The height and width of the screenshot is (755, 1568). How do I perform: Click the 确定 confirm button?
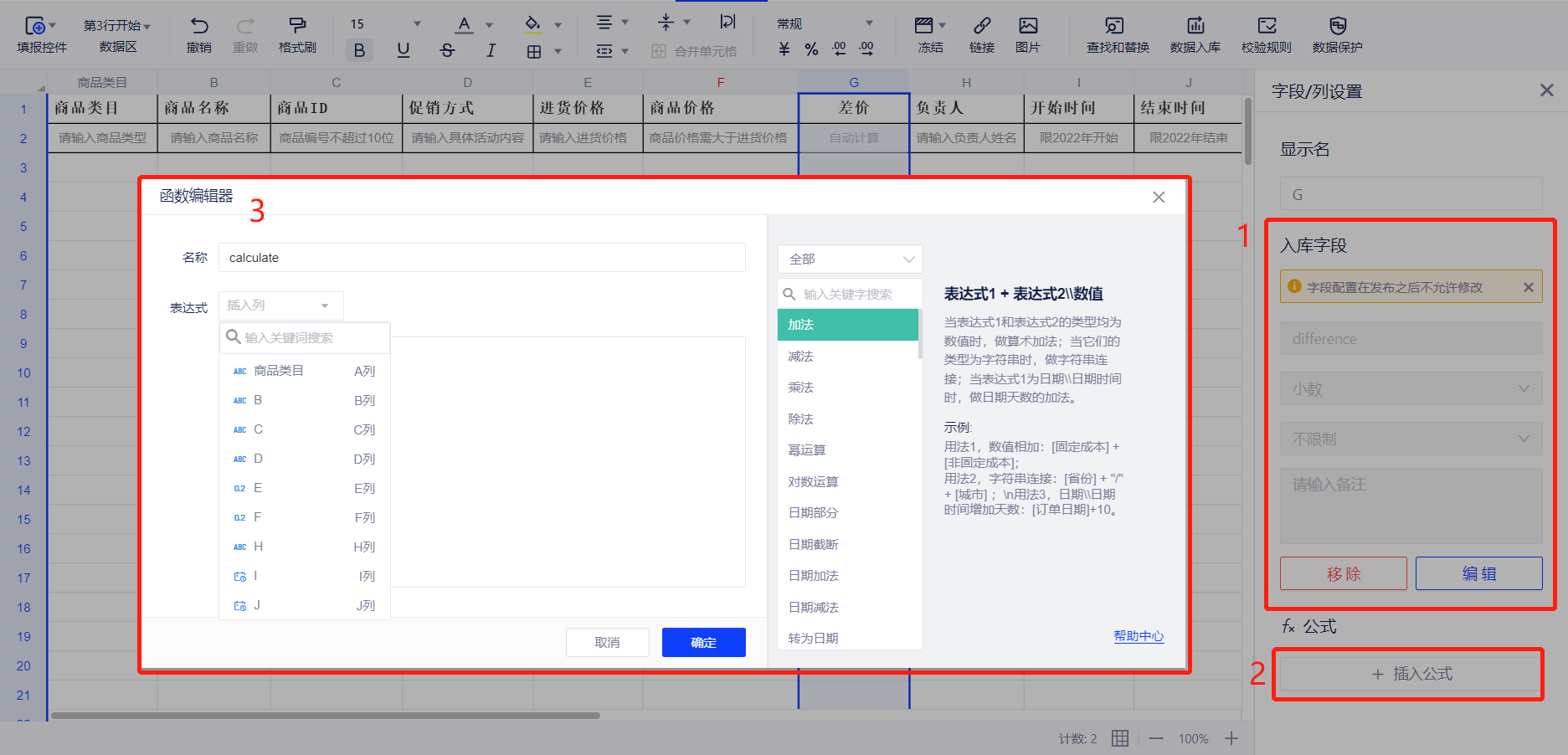click(x=703, y=642)
